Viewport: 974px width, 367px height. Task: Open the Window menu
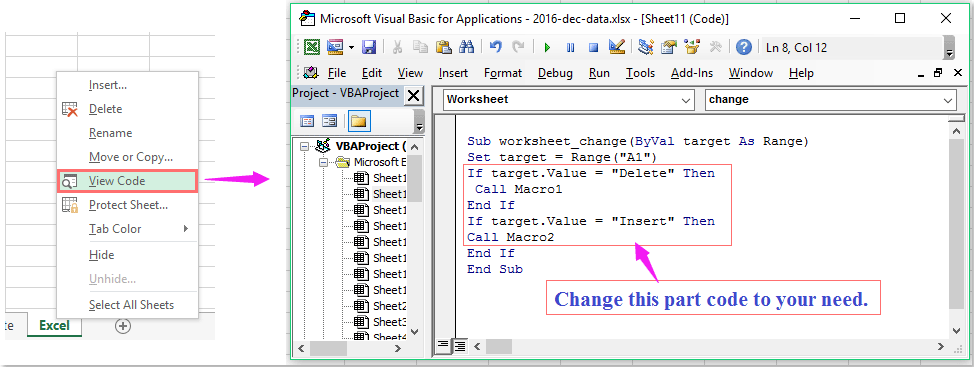click(750, 73)
